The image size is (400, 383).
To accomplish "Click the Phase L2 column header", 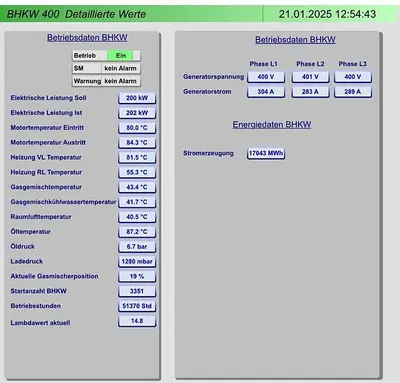I will tap(310, 64).
